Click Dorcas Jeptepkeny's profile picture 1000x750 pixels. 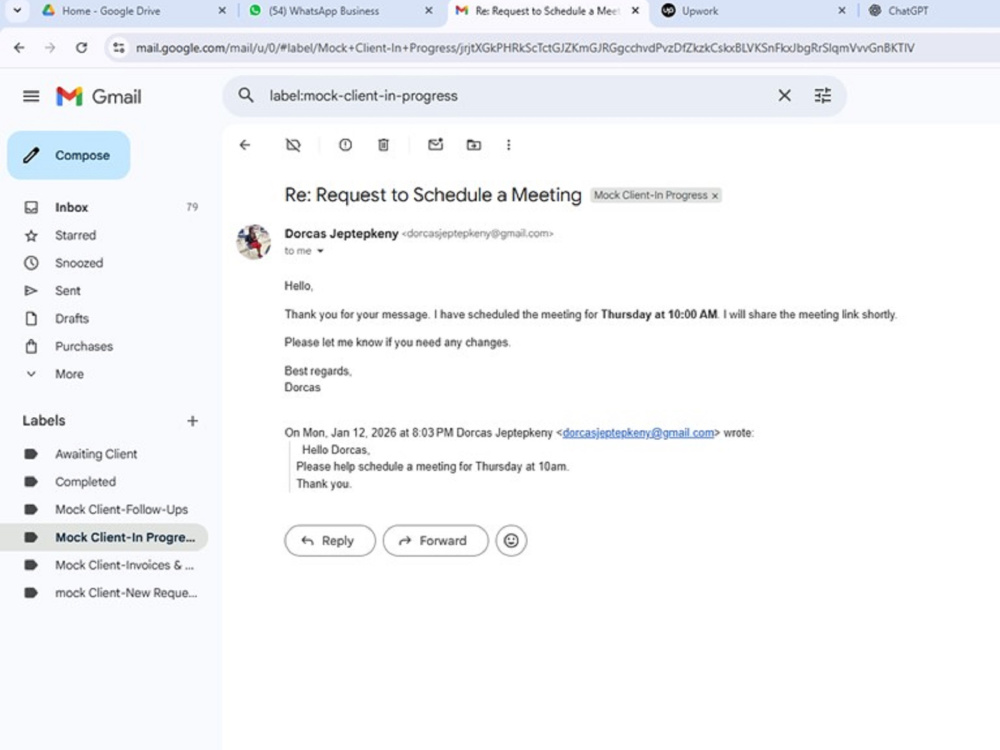[254, 242]
